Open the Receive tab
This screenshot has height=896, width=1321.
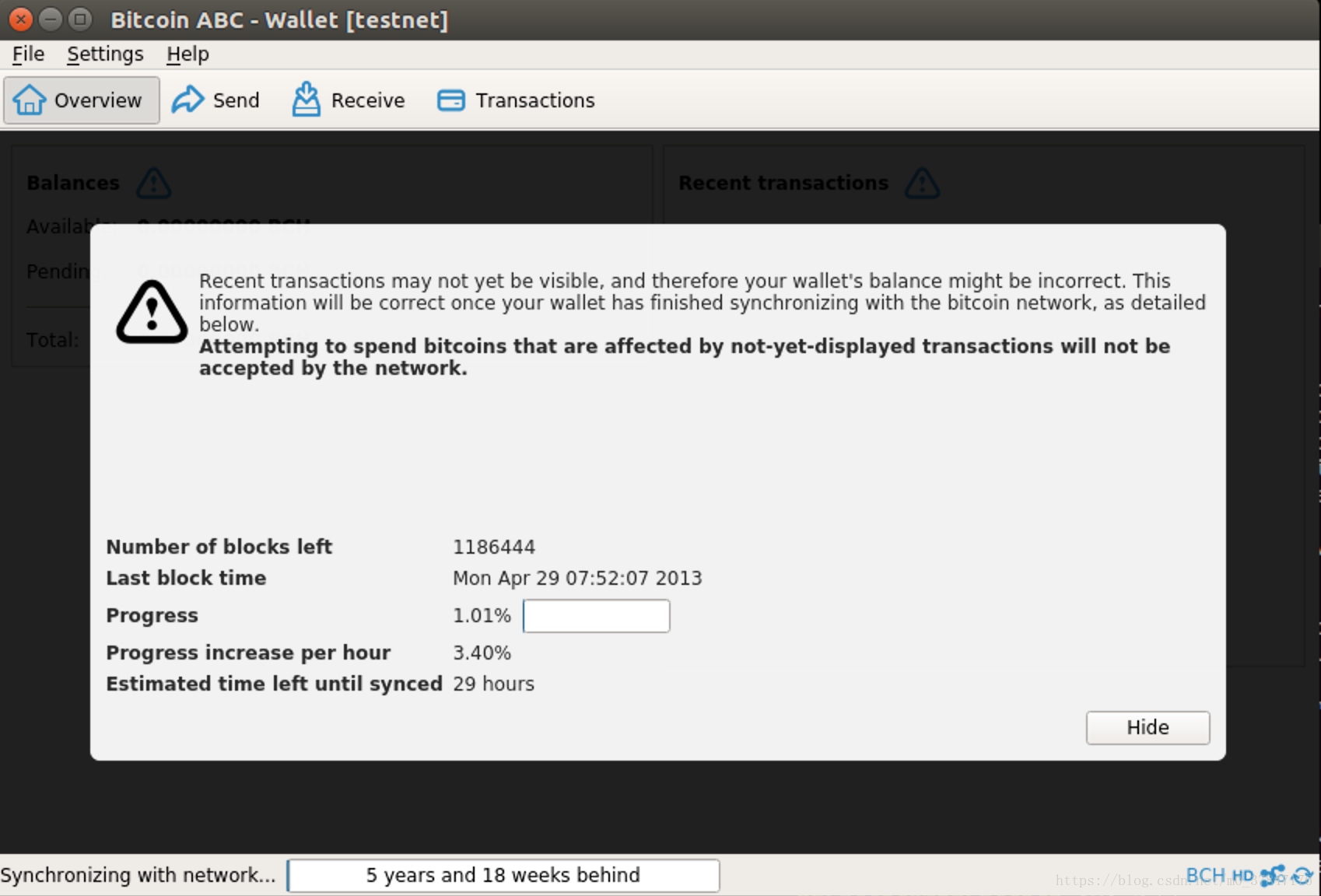tap(349, 100)
